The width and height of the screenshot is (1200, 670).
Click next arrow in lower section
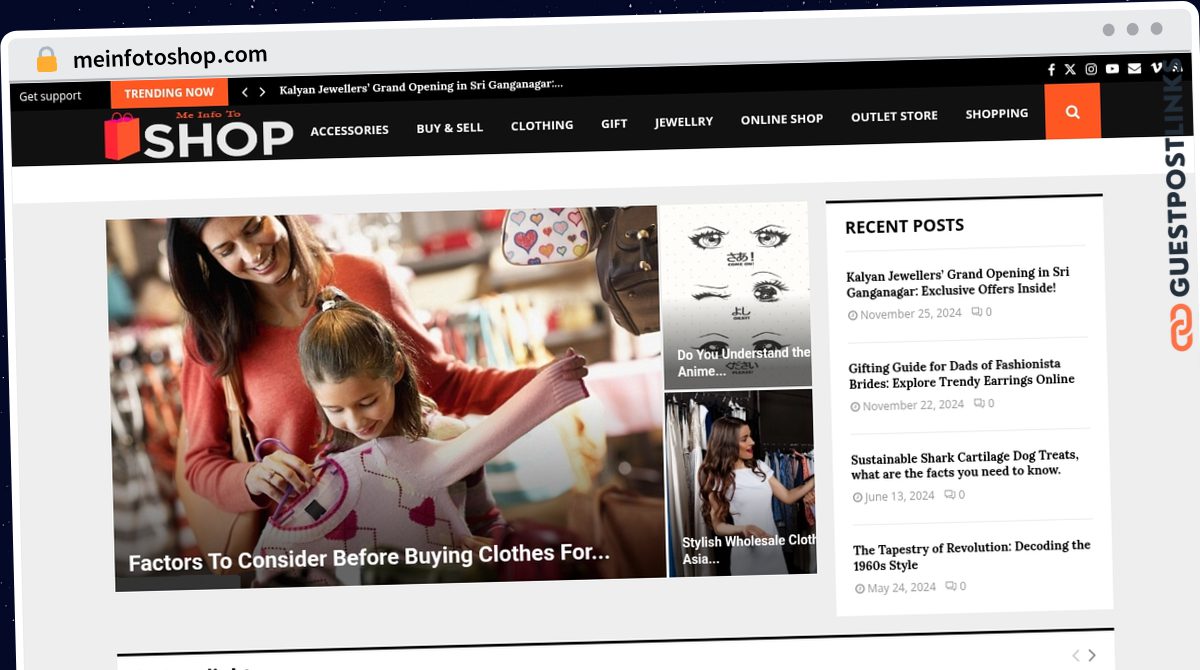click(1092, 655)
